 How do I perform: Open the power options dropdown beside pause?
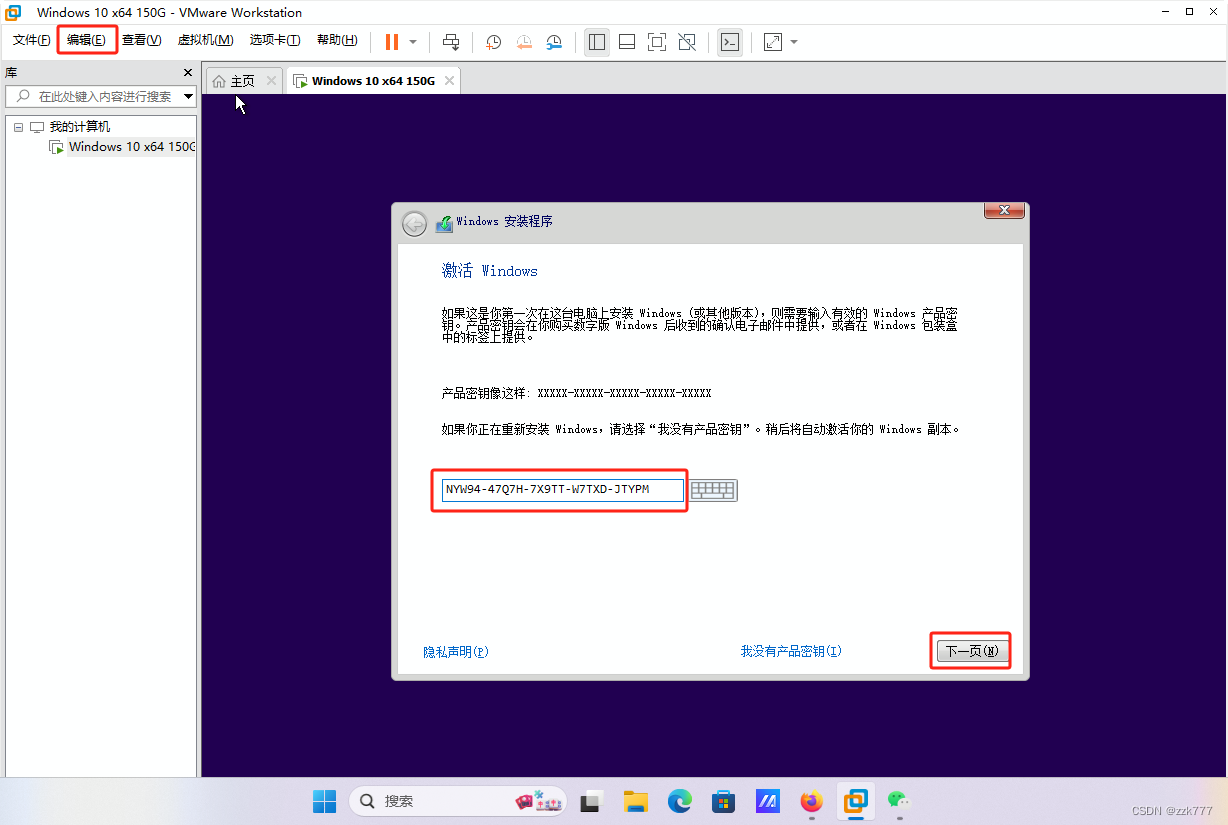point(413,42)
